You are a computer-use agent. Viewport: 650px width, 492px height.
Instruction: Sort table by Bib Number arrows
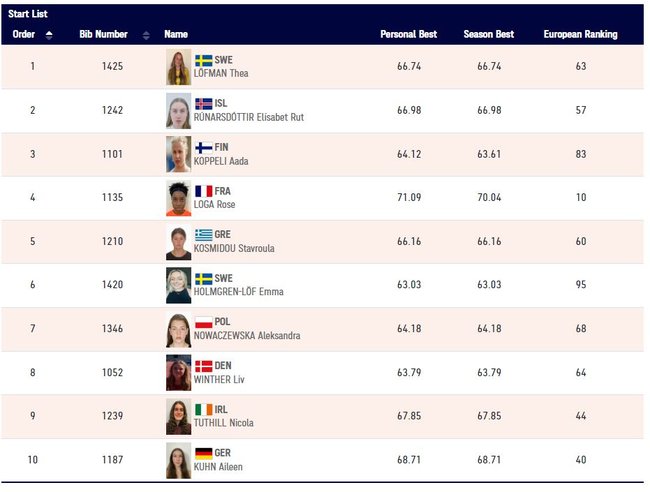tap(146, 35)
